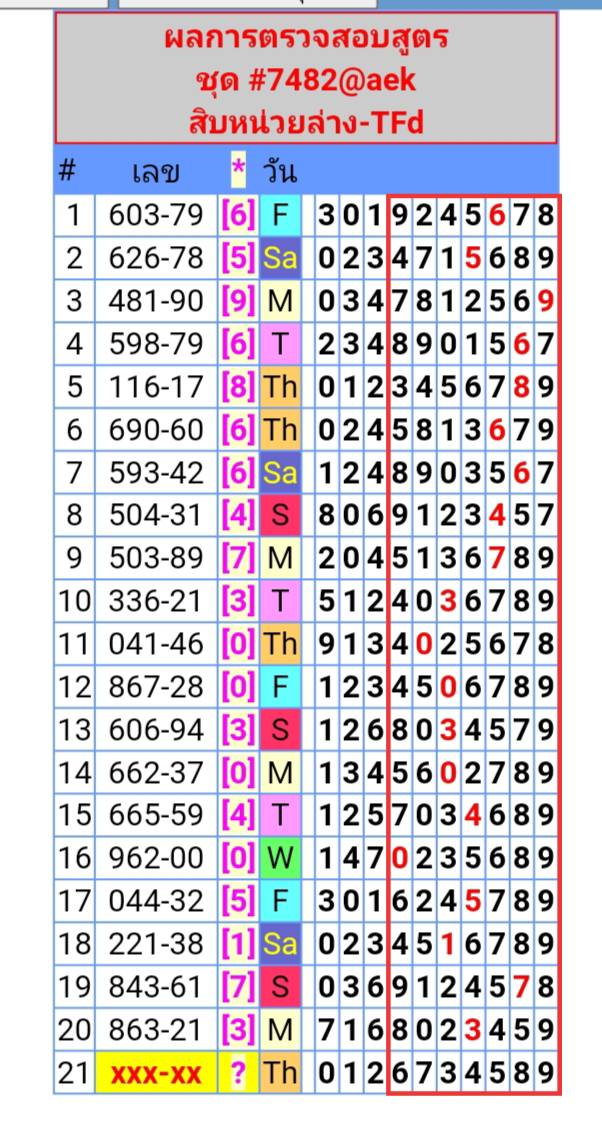
Task: Select lottery number 962-00
Action: click(x=156, y=859)
